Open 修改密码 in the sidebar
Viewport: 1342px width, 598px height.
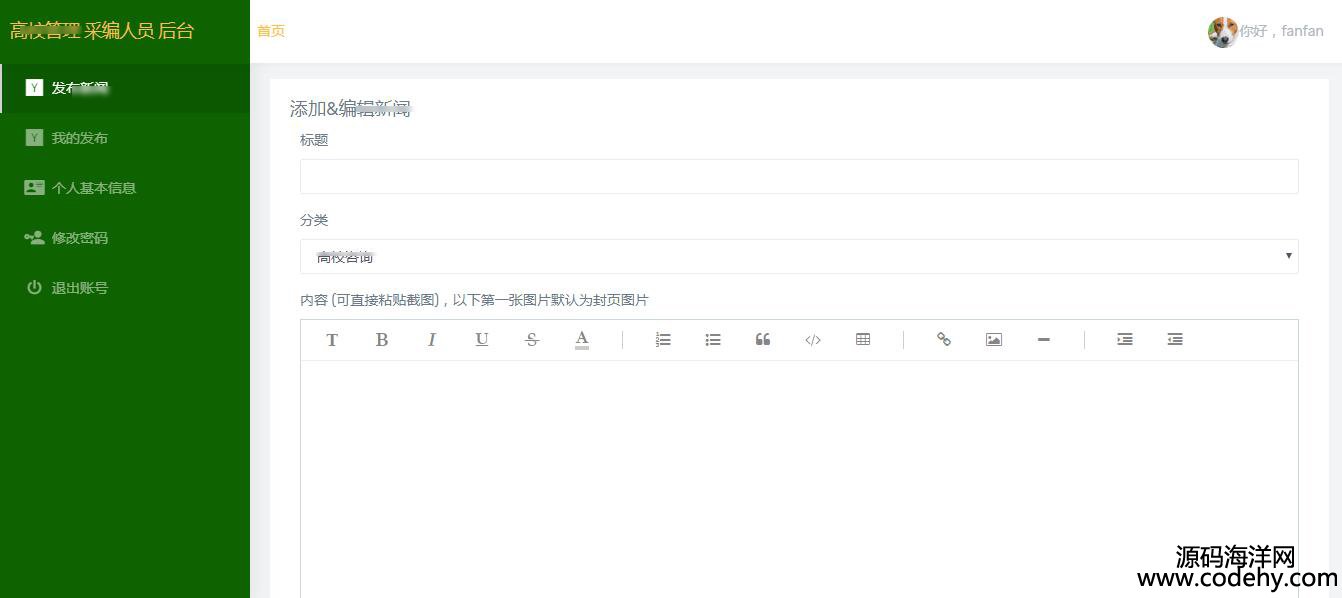(125, 238)
